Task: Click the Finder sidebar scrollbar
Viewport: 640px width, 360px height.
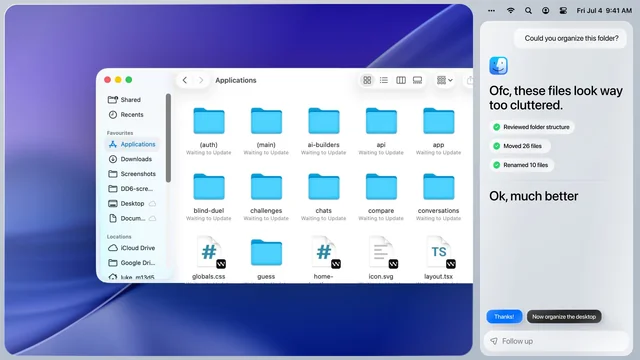Action: coord(168,138)
